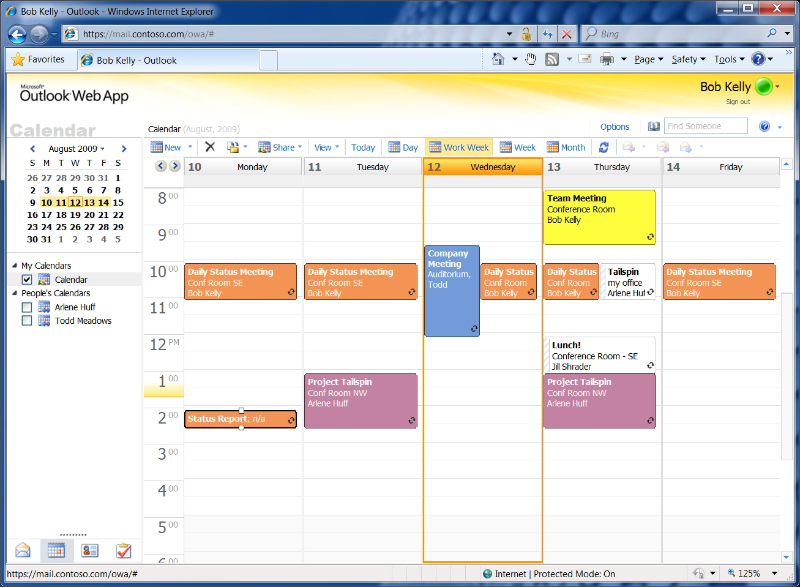Check Arlene Huff's calendar
Viewport: 800px width, 587px height.
pos(27,307)
